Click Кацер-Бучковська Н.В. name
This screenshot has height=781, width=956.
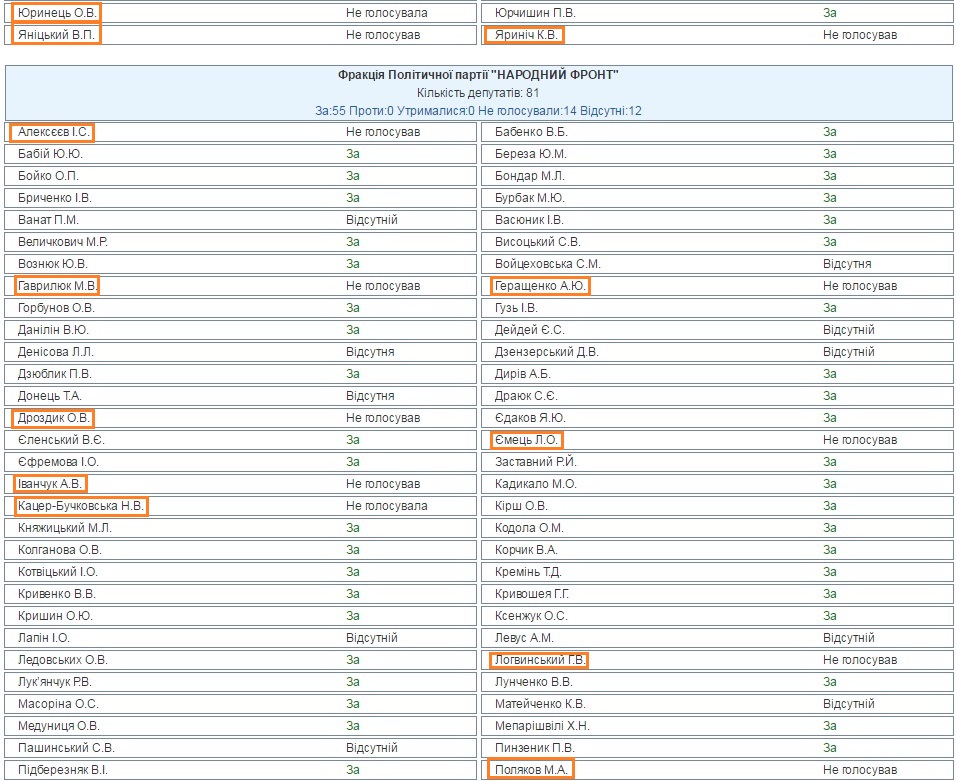[x=81, y=506]
